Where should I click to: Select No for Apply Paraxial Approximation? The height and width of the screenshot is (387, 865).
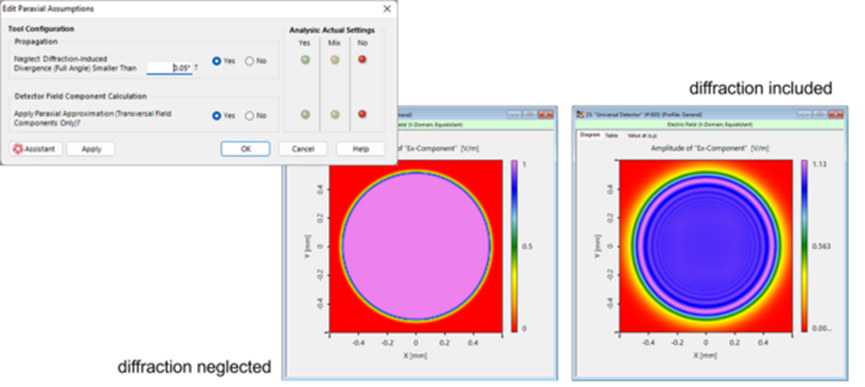click(x=249, y=116)
